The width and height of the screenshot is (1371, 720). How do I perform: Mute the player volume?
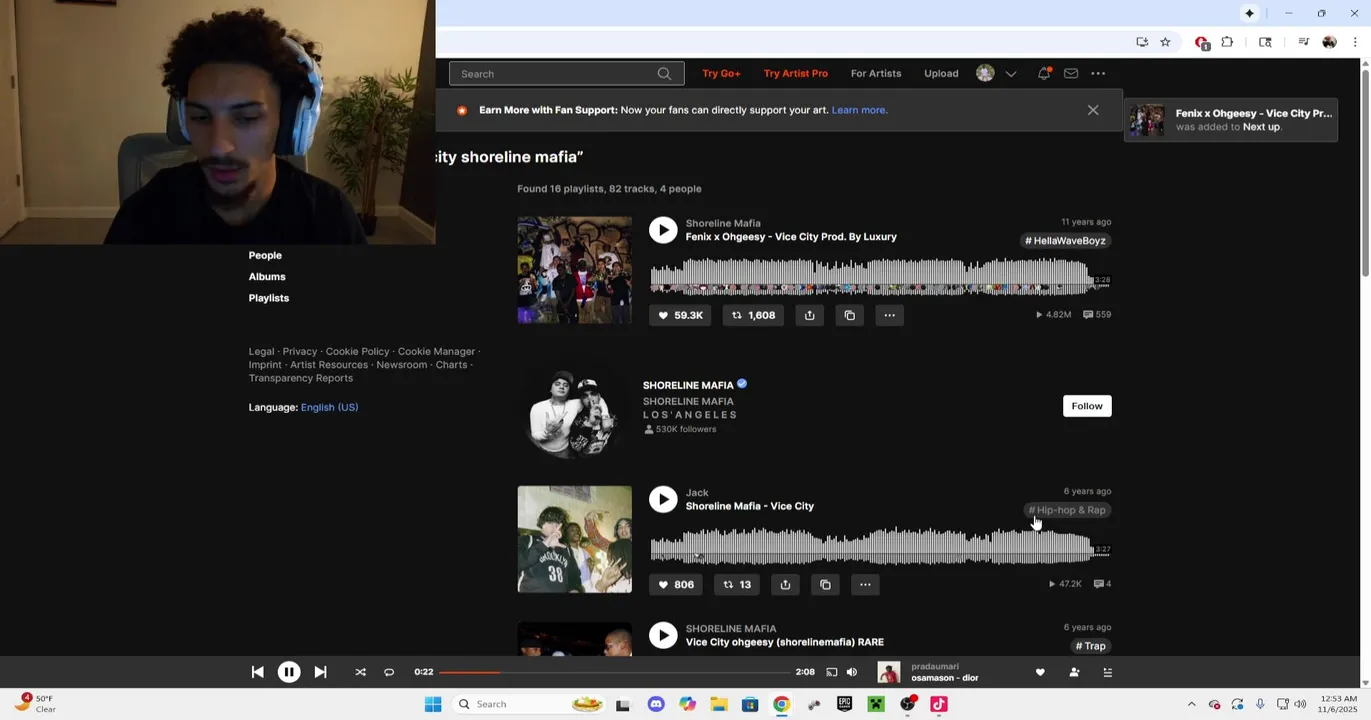[852, 673]
